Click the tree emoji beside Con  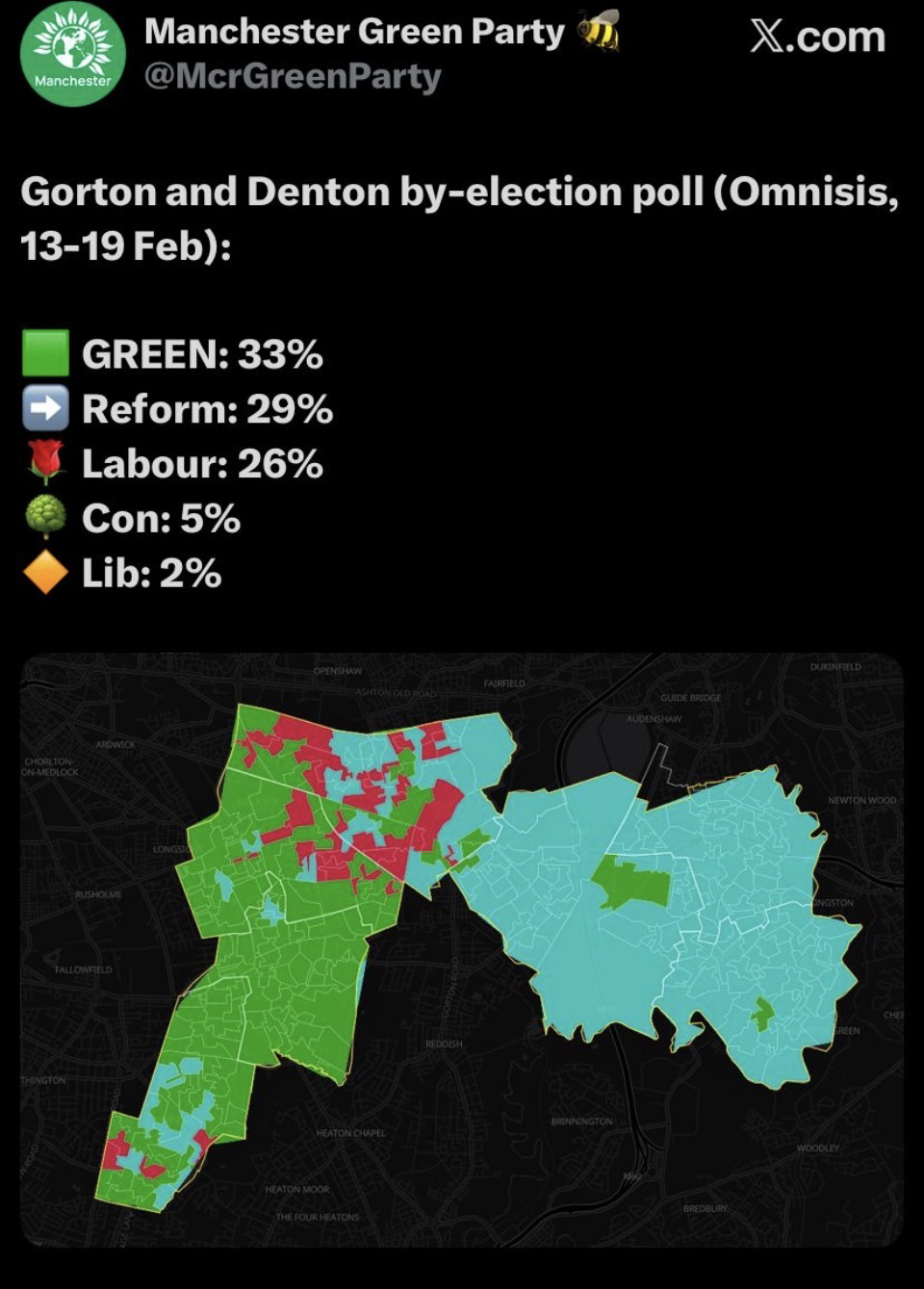(x=45, y=518)
